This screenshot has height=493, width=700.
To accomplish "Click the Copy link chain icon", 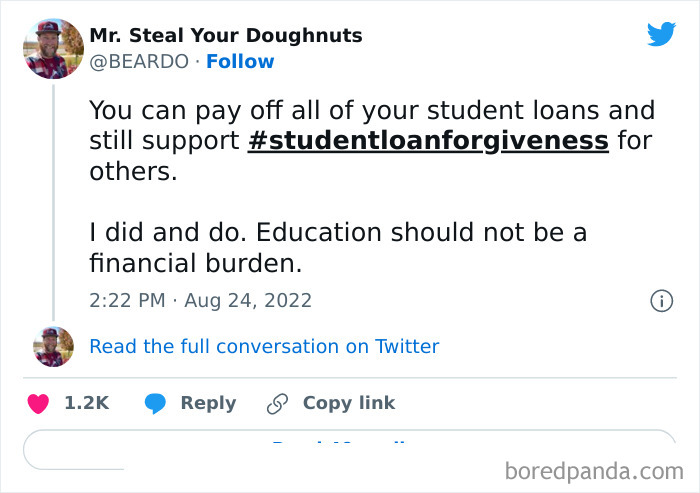I will point(277,403).
